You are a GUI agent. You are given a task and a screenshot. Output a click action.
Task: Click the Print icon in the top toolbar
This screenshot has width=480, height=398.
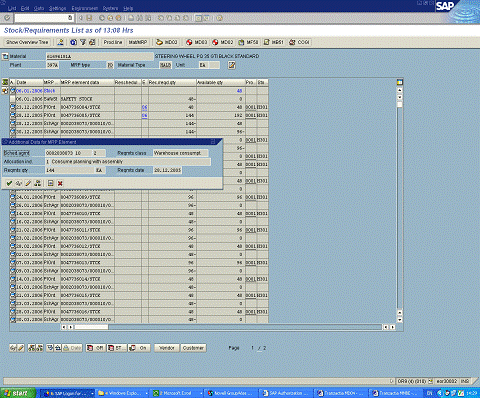pyautogui.click(x=131, y=18)
